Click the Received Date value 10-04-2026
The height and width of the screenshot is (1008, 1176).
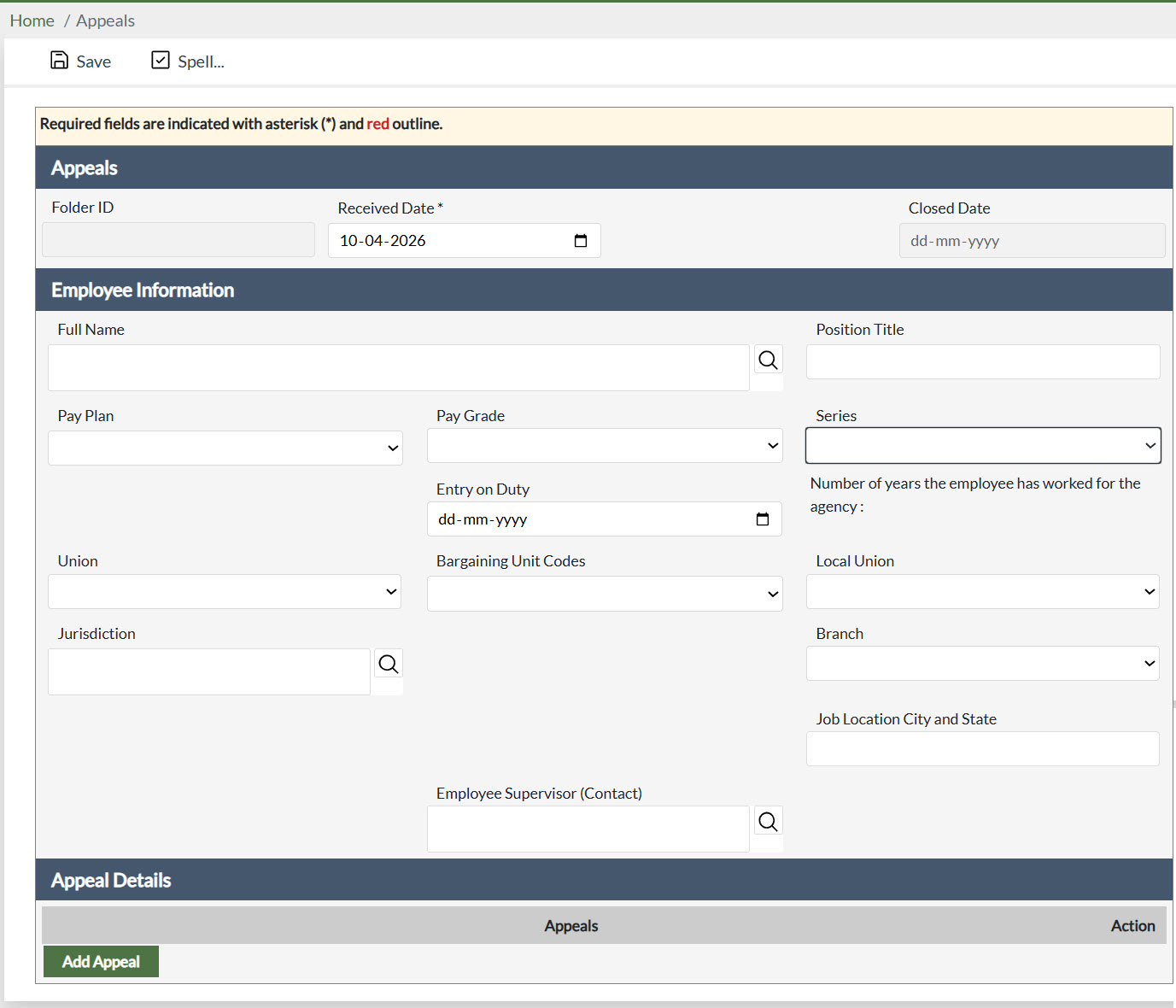point(383,241)
